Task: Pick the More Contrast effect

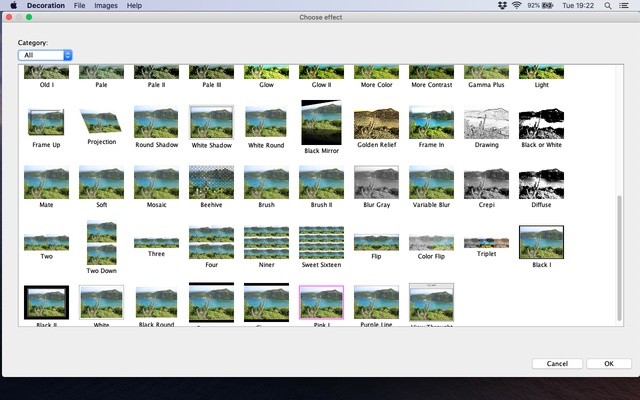Action: [x=431, y=72]
